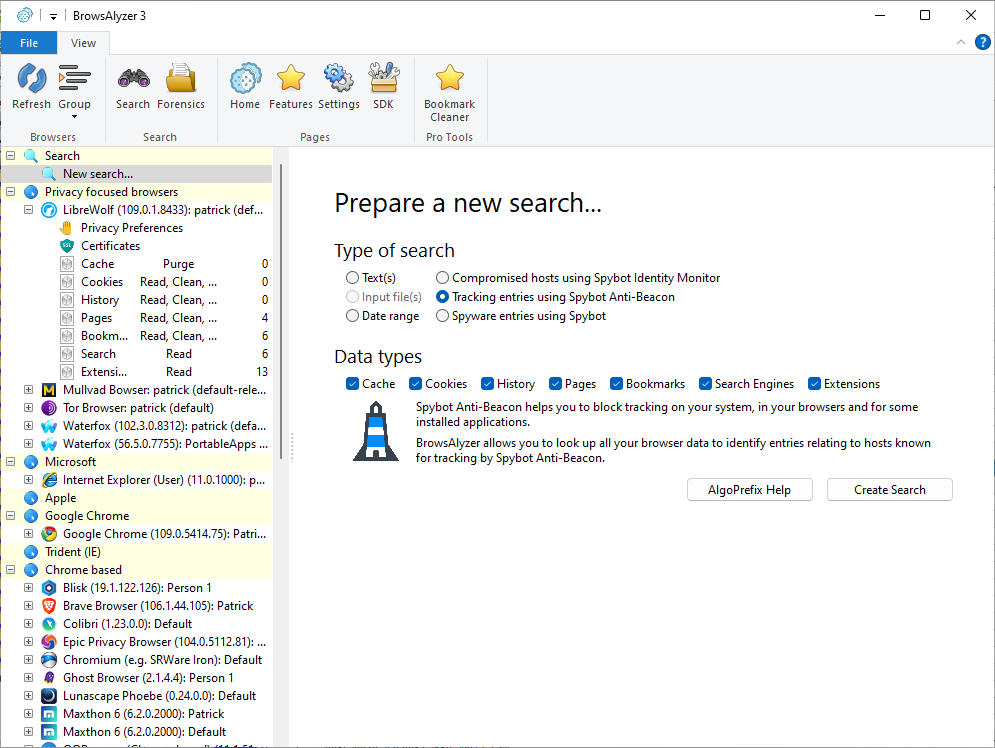Open the LibreWolf History row
The image size is (995, 748).
(x=165, y=299)
